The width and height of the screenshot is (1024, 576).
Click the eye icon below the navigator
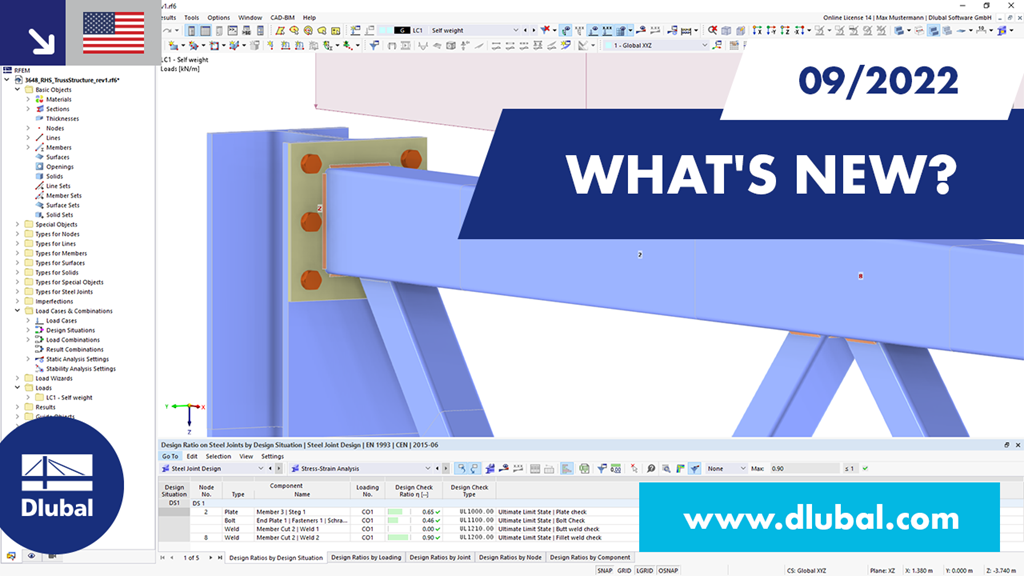click(x=31, y=556)
